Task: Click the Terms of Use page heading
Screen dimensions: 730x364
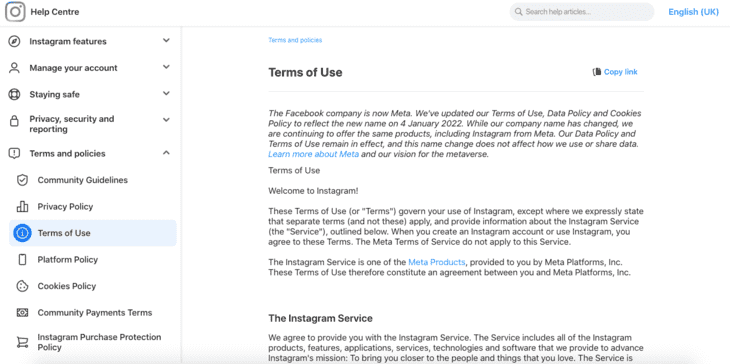Action: (x=305, y=73)
